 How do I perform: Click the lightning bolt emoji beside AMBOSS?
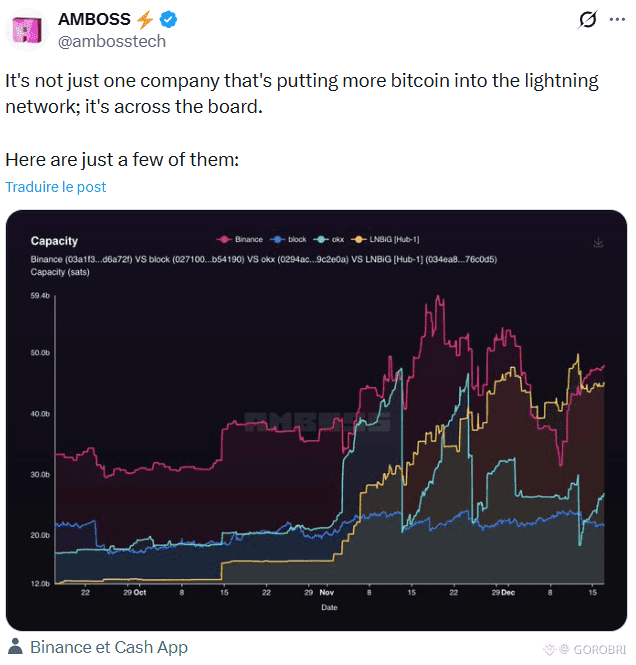point(145,20)
